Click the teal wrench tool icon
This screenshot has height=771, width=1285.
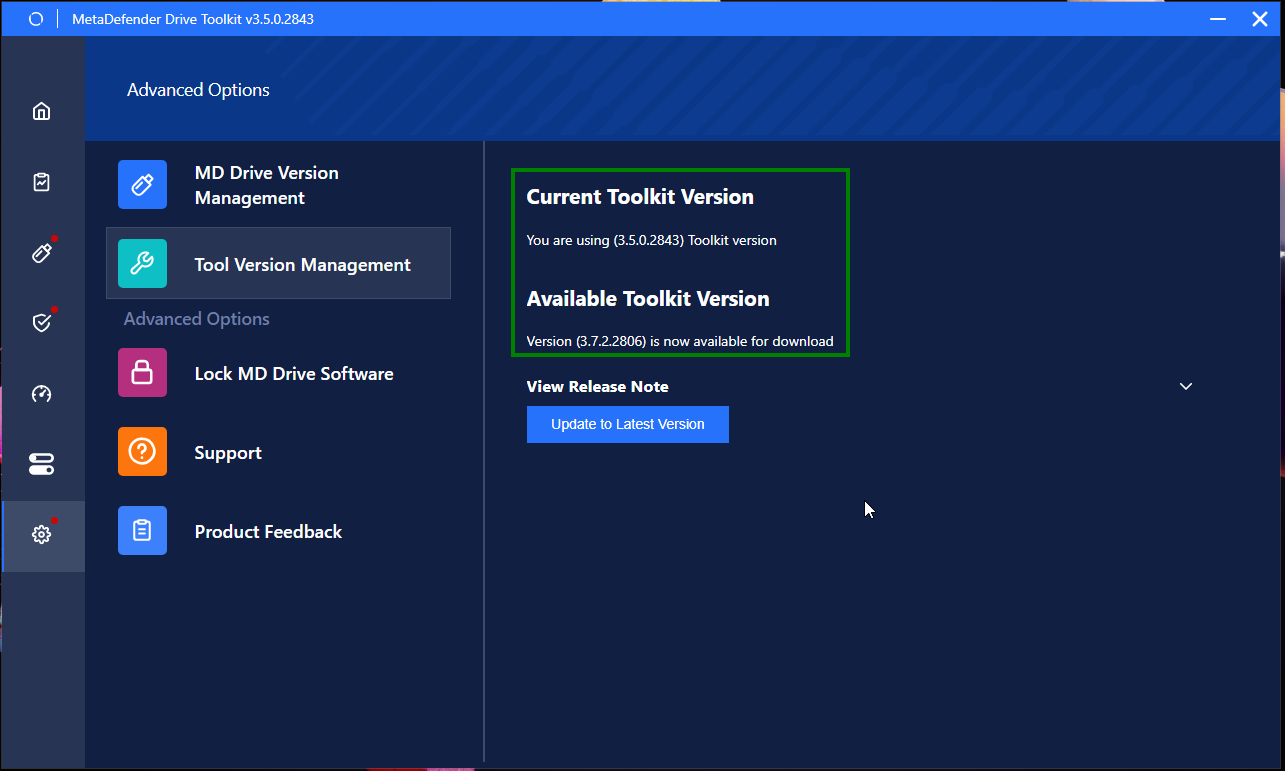click(142, 264)
